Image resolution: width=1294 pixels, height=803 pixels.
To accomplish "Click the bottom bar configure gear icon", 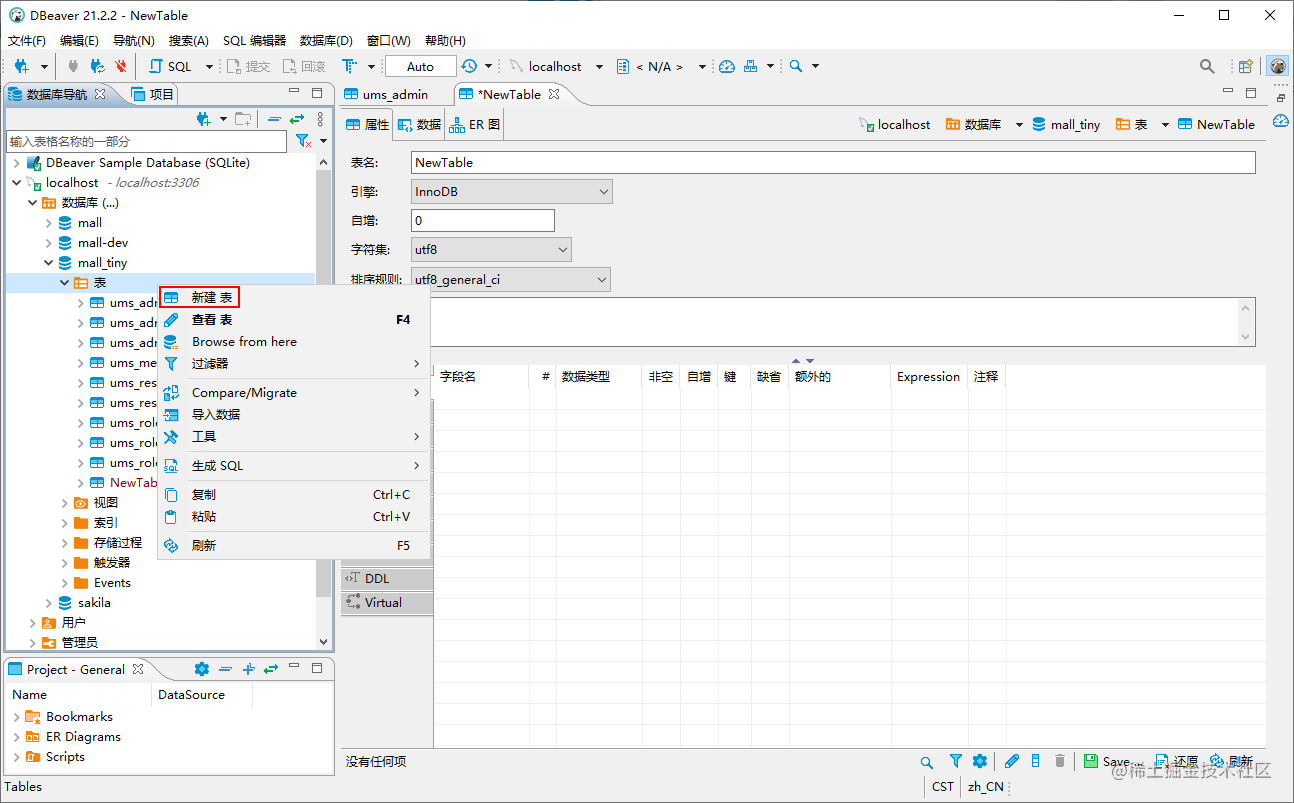I will [980, 762].
